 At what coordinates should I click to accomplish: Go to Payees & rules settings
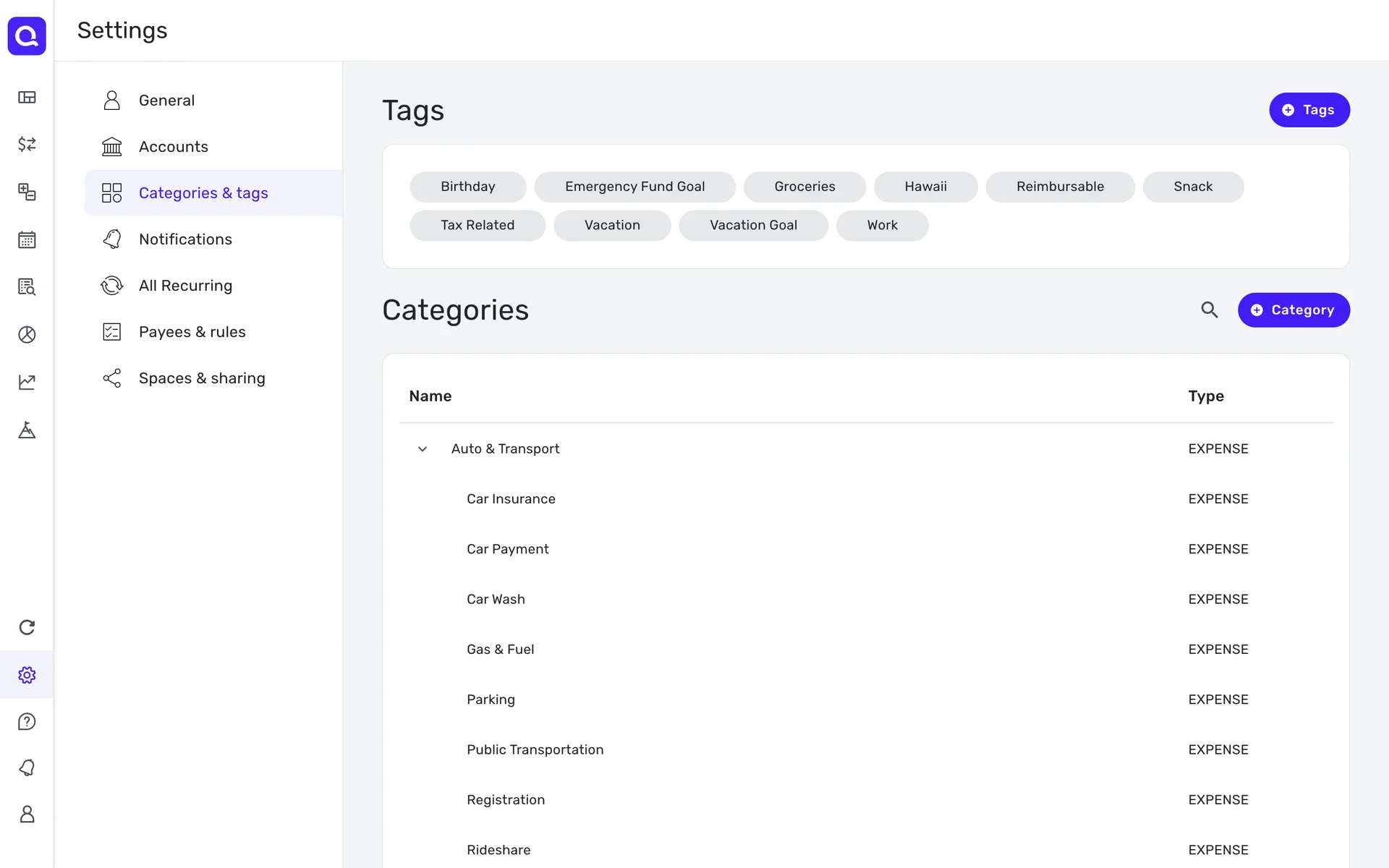(x=192, y=332)
